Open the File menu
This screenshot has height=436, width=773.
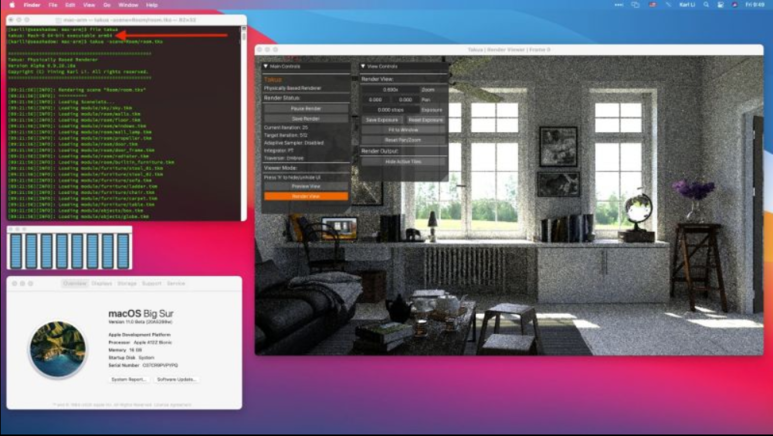tap(53, 5)
